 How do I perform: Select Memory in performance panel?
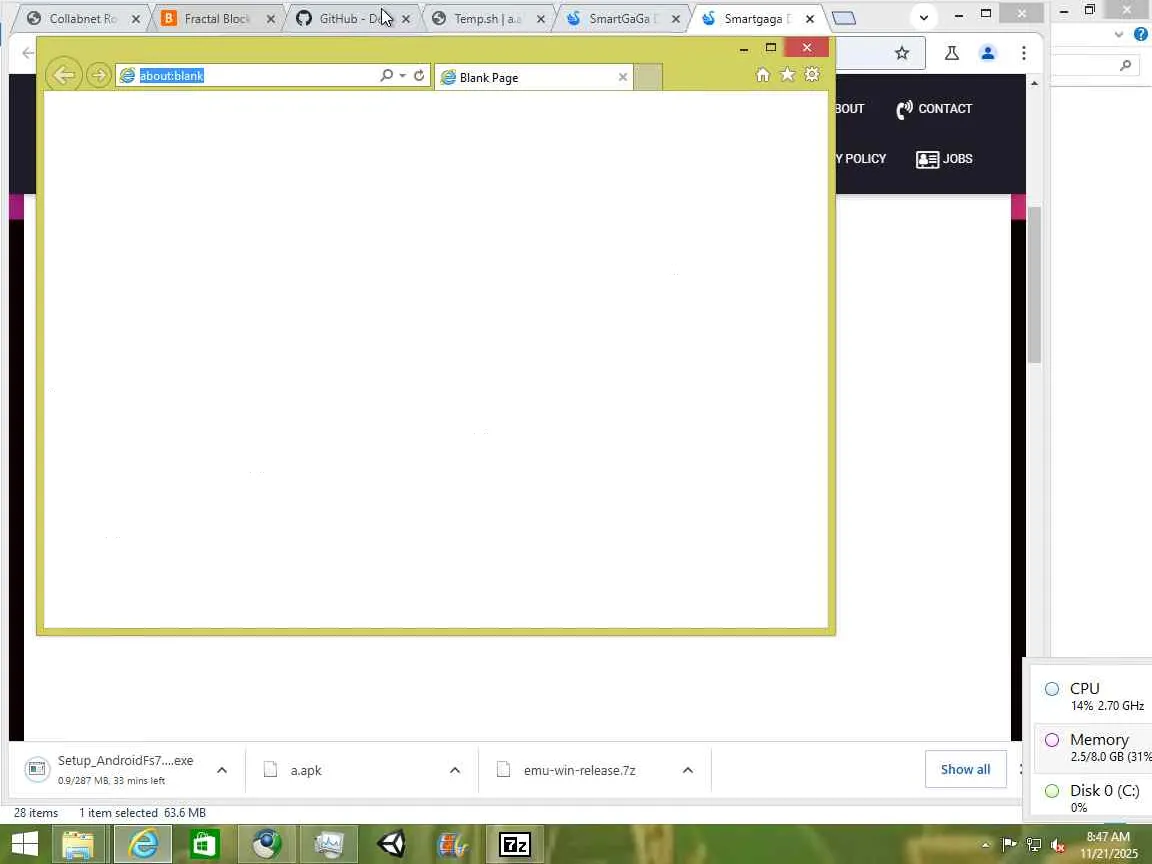pyautogui.click(x=1093, y=747)
